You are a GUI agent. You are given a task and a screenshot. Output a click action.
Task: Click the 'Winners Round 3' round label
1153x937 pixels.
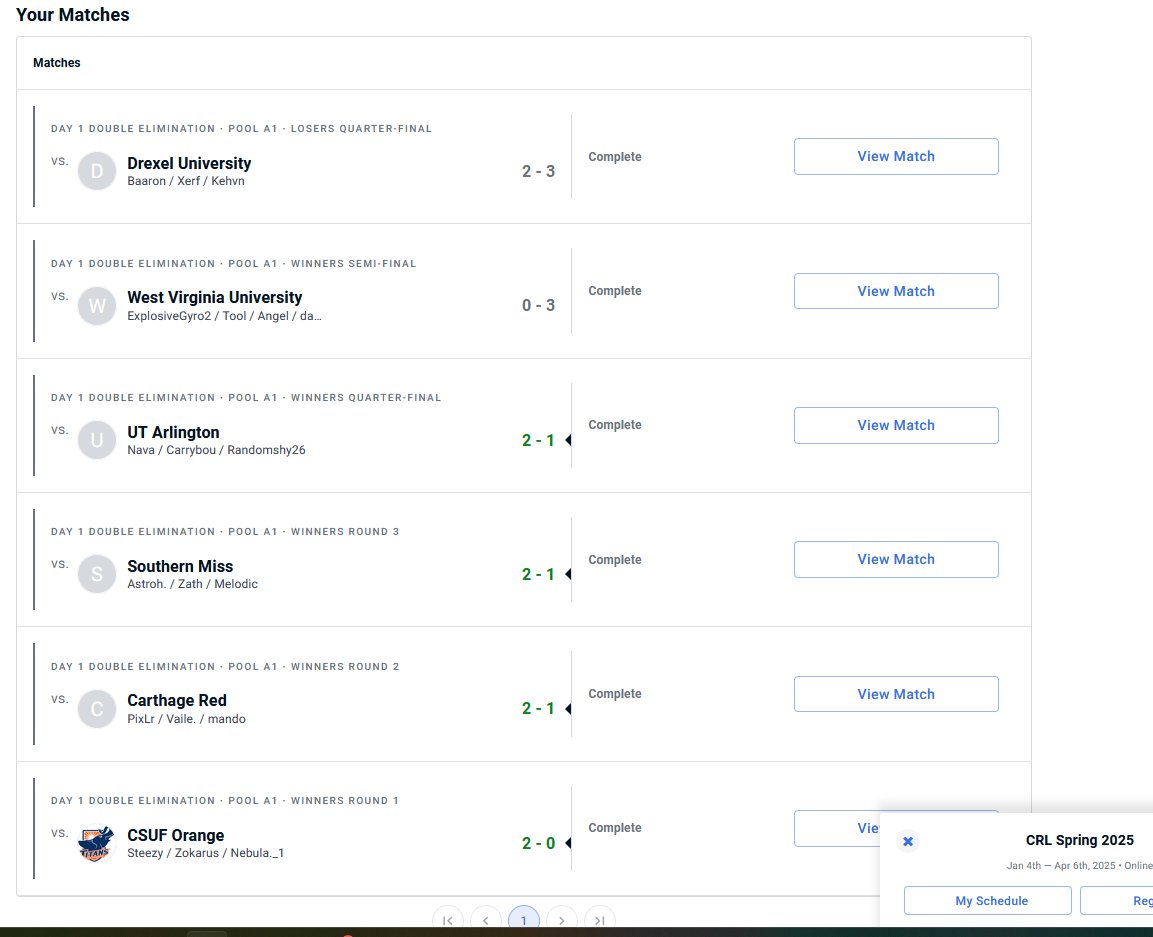coord(345,532)
